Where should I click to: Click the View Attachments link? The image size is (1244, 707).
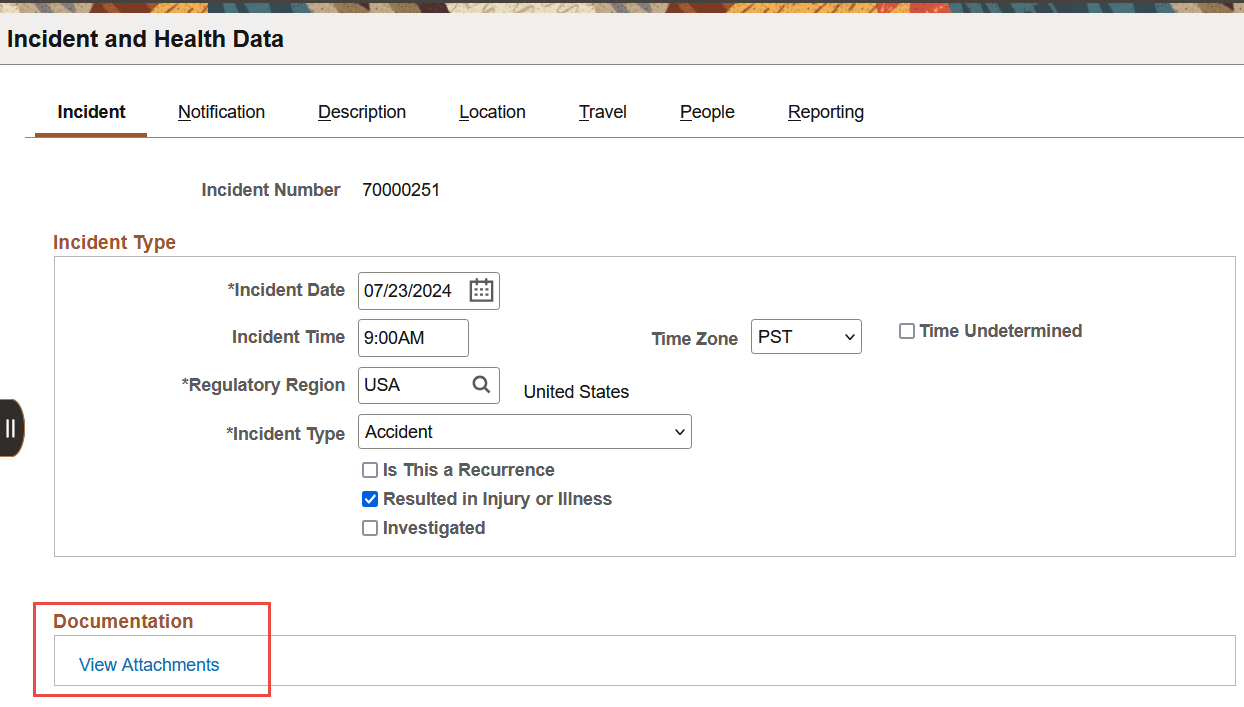click(149, 665)
